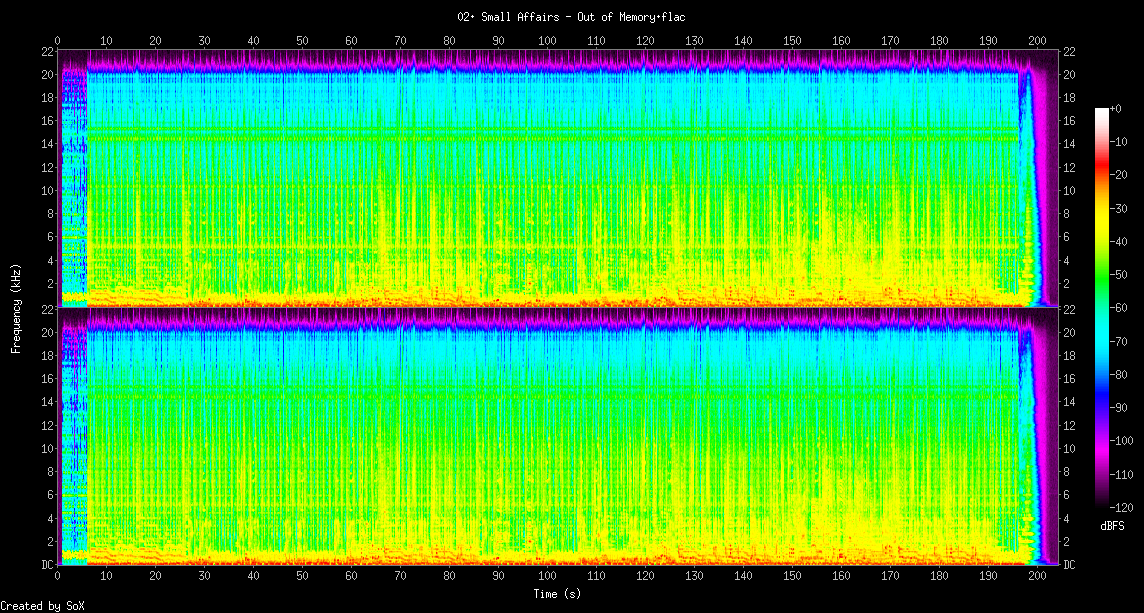This screenshot has height=613, width=1144.
Task: Click the title text 'Small Affairs - Out of Memory.flac'
Action: click(x=571, y=17)
